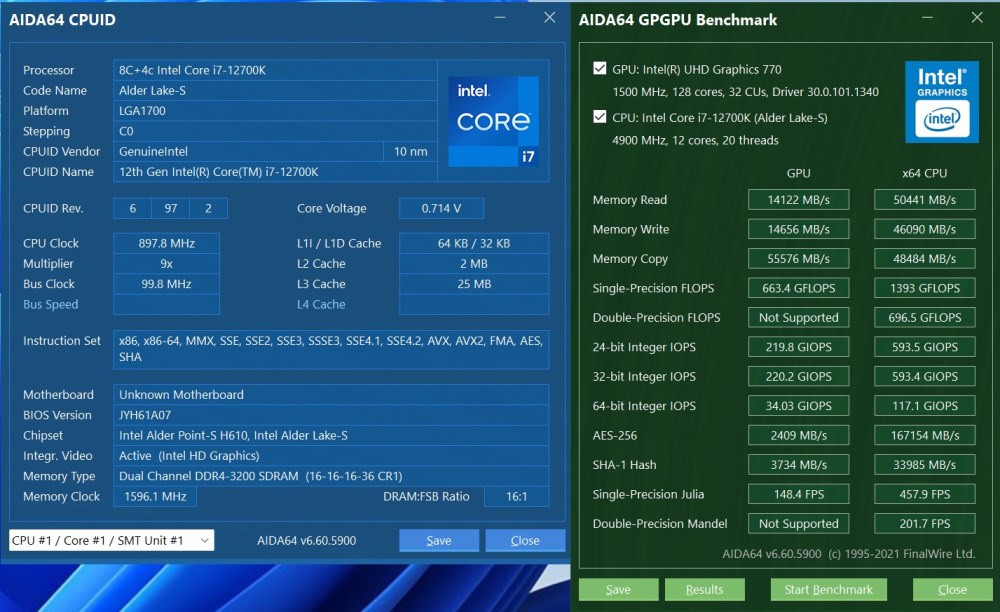Click the L2 Cache value 2 MB

click(x=474, y=264)
